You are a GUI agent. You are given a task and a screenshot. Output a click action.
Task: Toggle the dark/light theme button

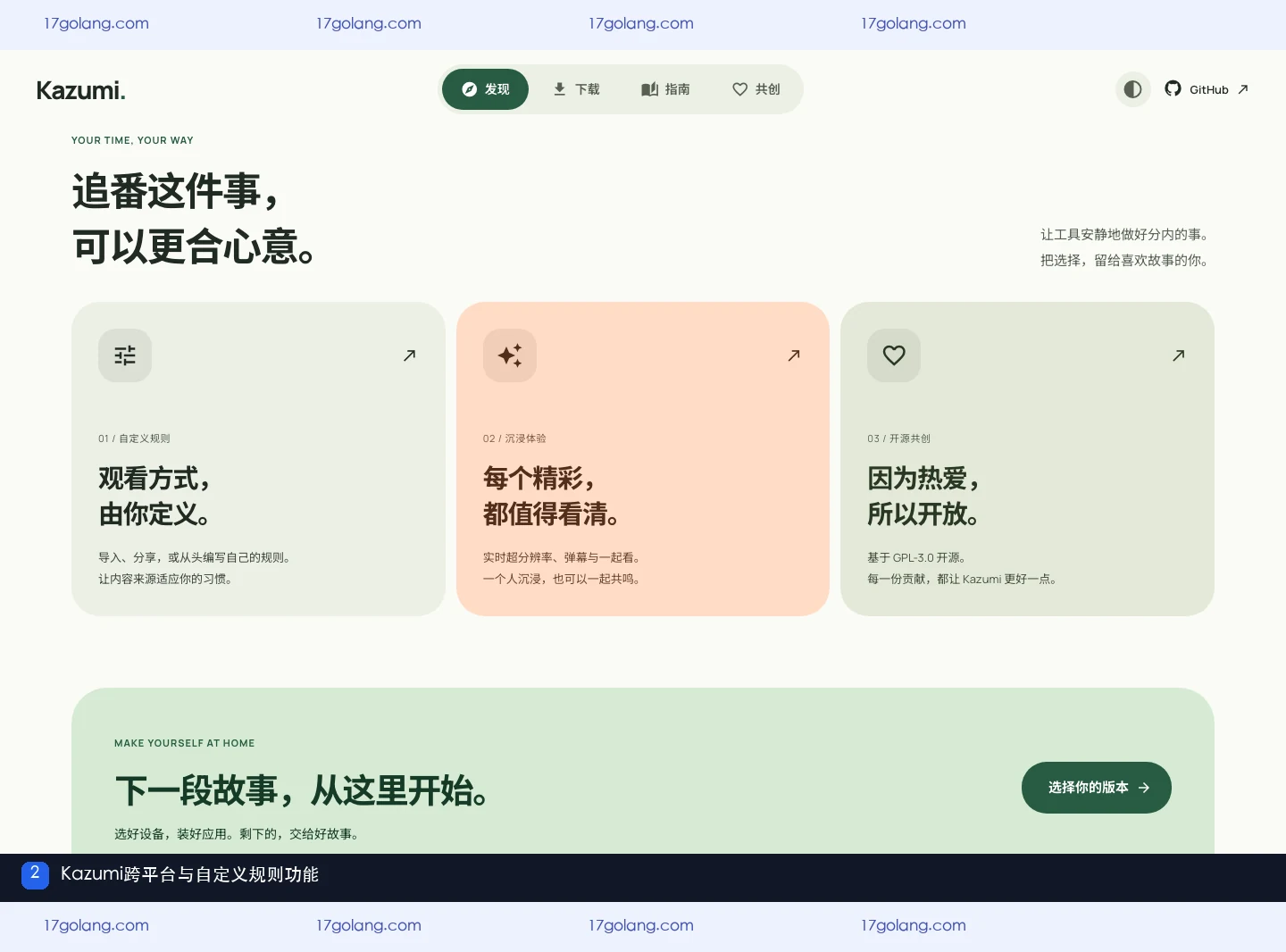tap(1132, 89)
